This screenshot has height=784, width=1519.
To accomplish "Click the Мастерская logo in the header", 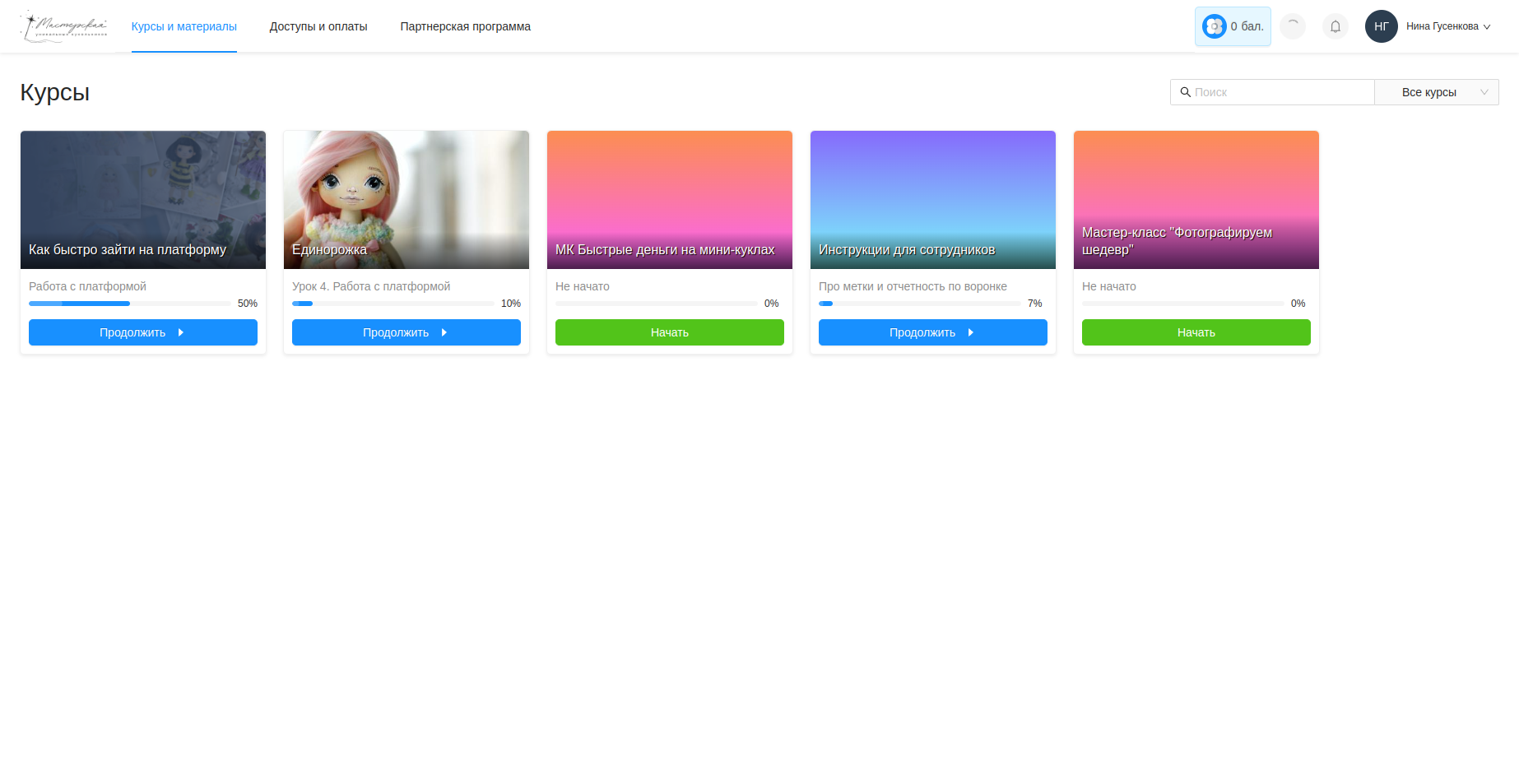I will pos(64,26).
